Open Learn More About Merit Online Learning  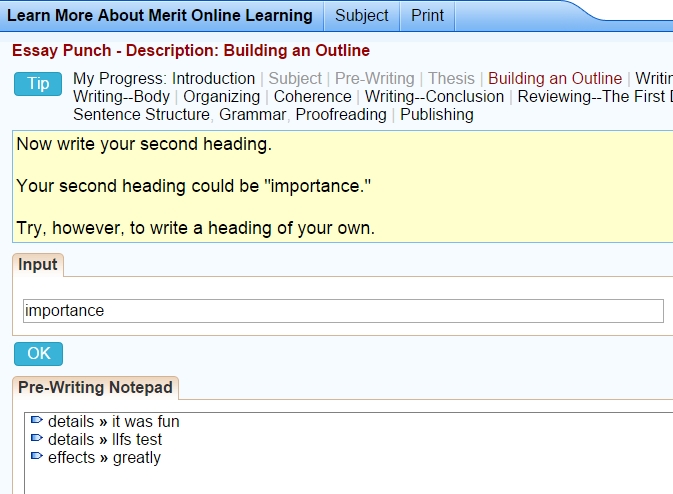pos(160,15)
